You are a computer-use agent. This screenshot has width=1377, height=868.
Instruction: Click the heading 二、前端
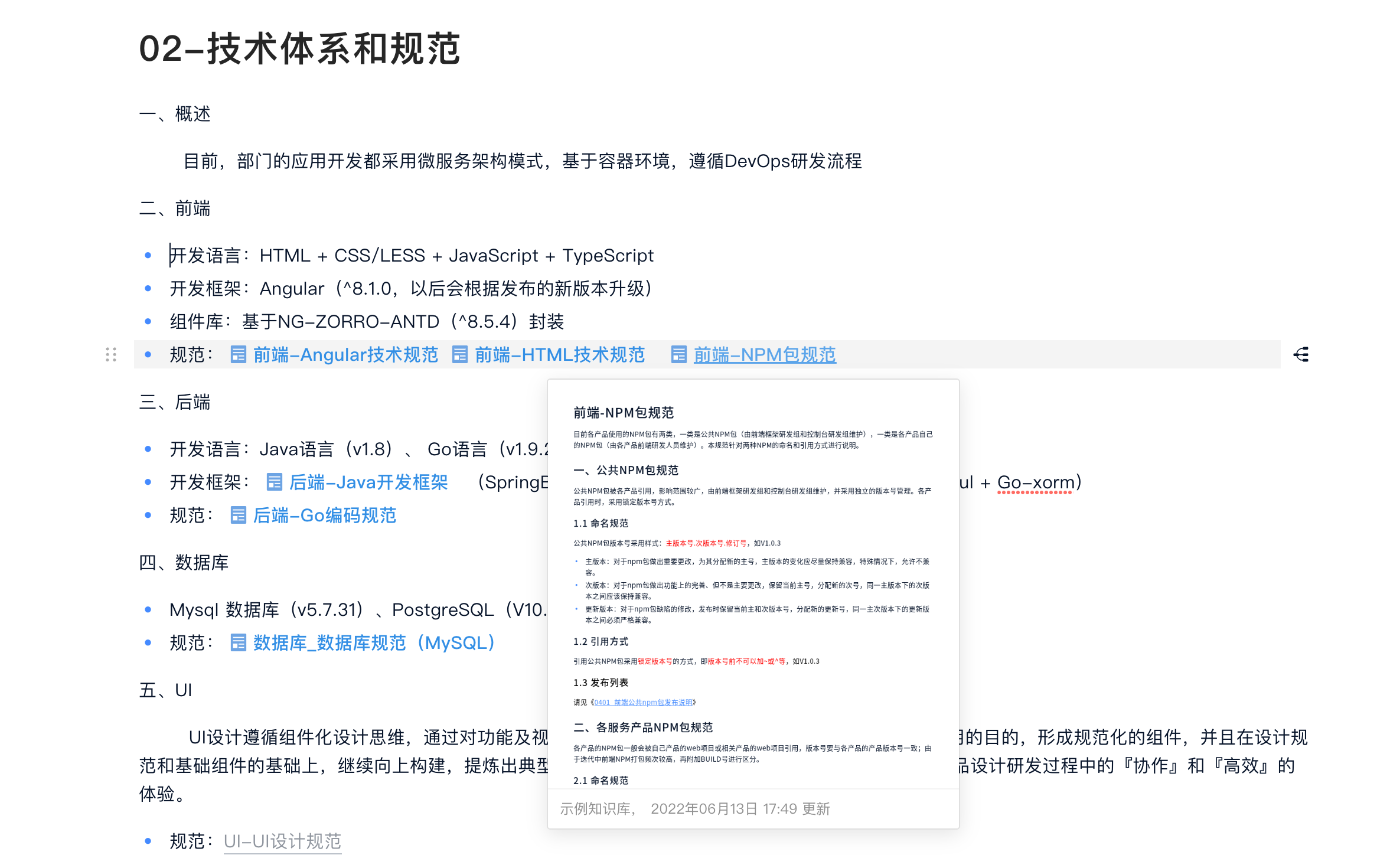pyautogui.click(x=175, y=208)
